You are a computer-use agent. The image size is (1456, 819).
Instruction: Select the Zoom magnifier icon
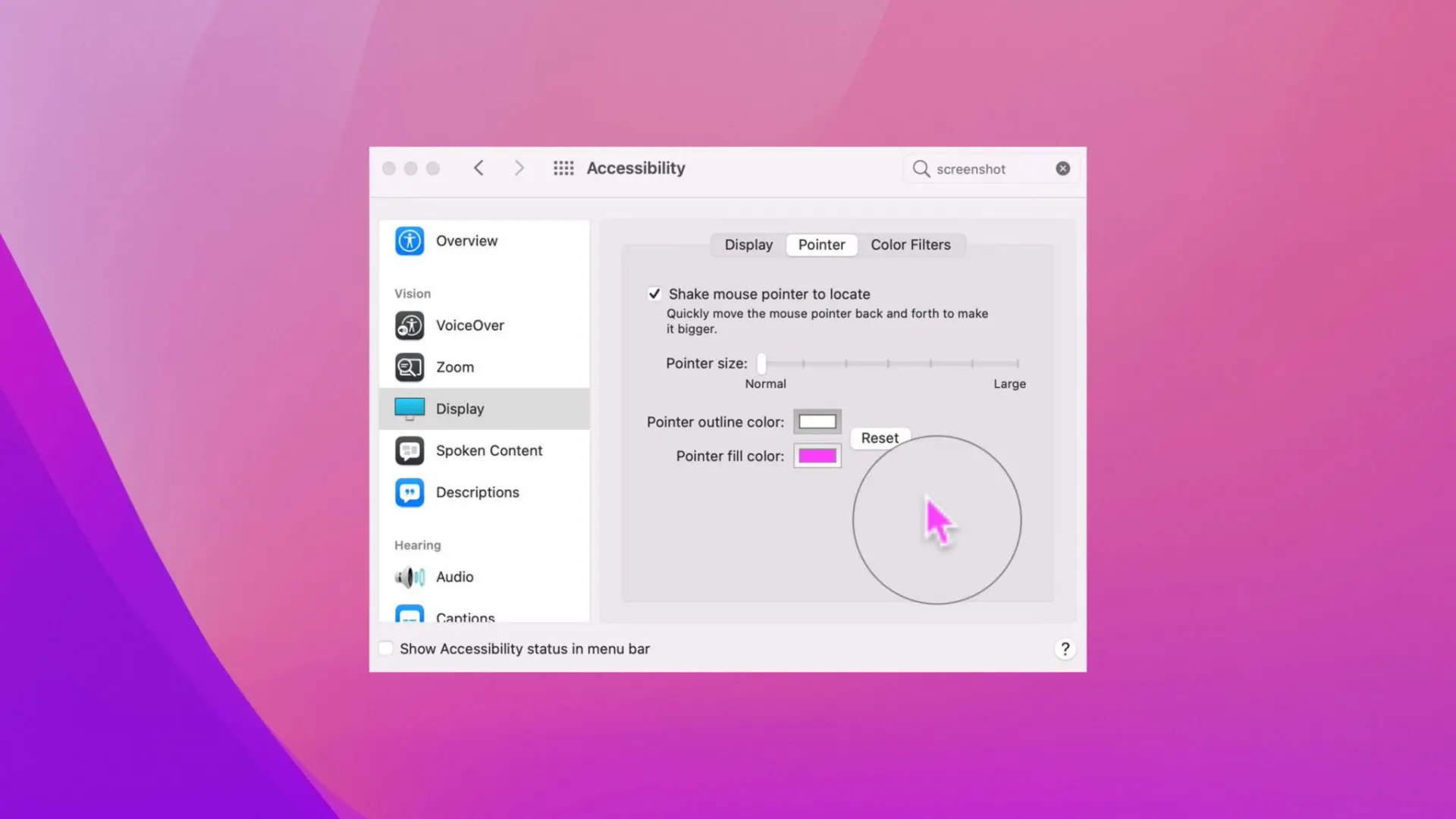(x=409, y=367)
